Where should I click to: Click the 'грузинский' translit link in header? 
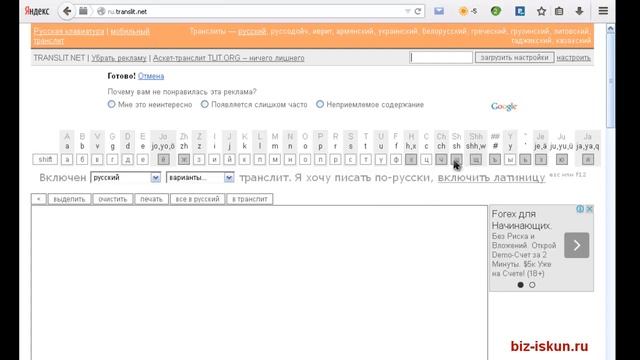[530, 31]
